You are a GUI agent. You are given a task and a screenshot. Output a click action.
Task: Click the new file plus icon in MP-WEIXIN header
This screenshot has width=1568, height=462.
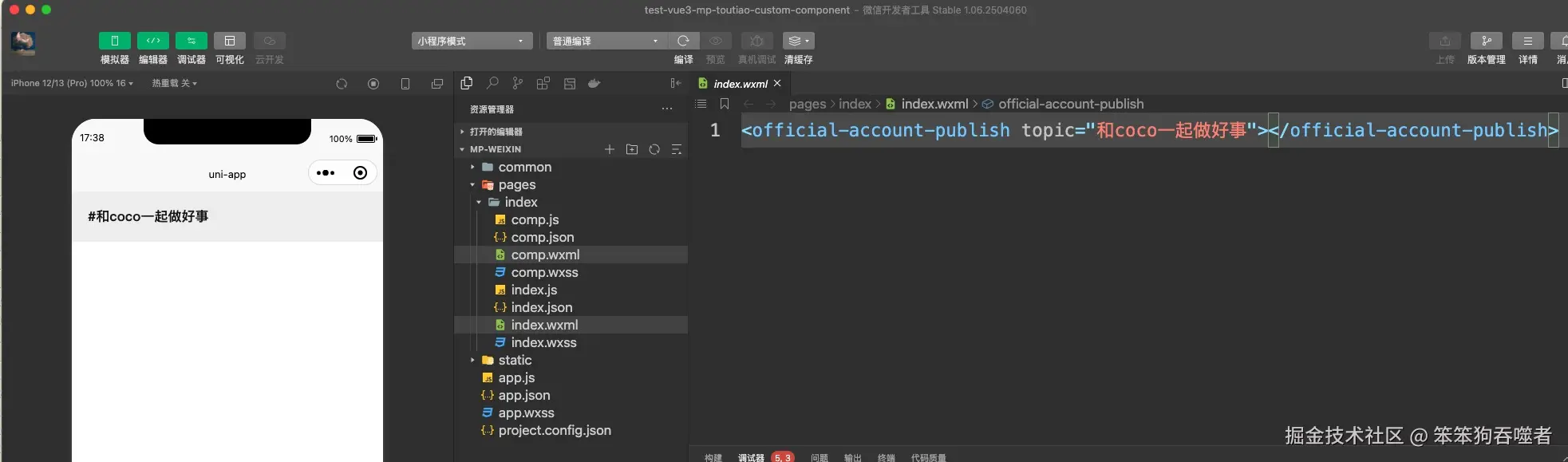click(x=610, y=149)
